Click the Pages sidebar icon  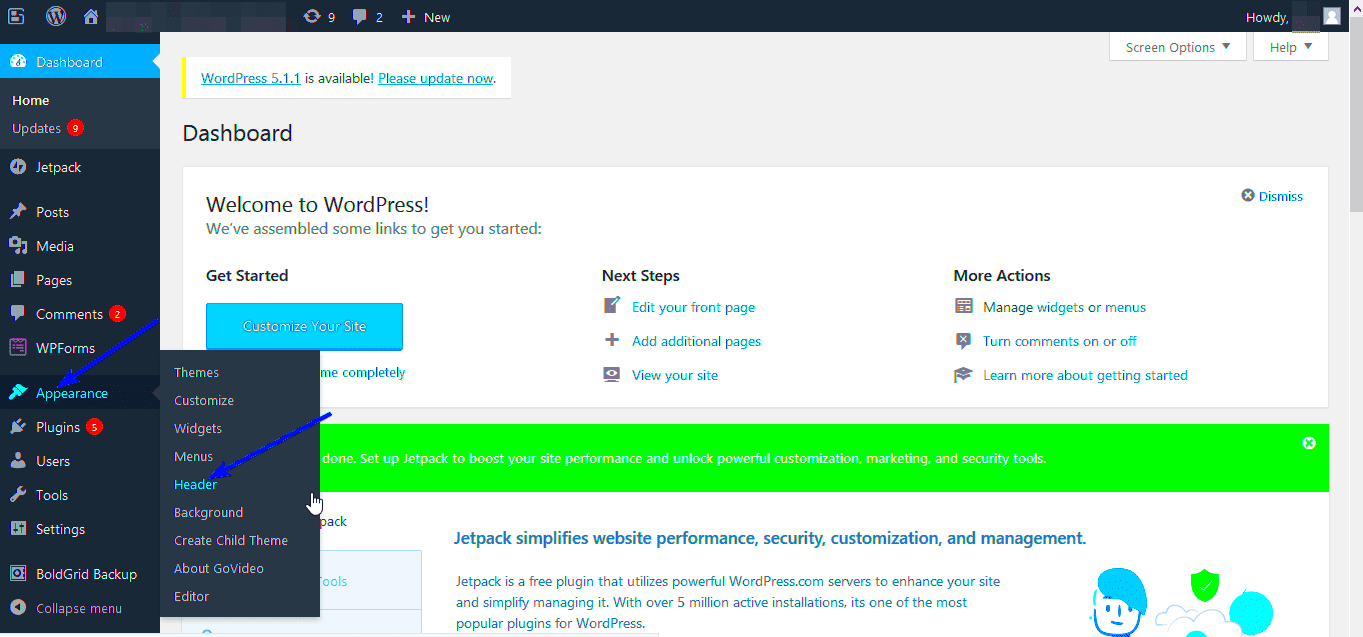click(18, 280)
